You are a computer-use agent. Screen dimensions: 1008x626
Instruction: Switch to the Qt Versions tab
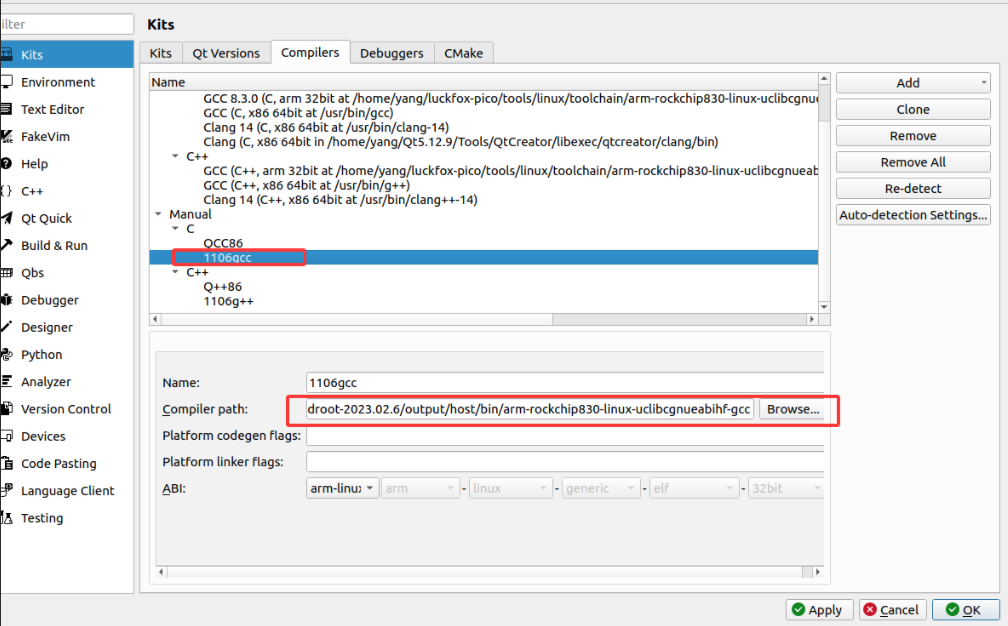point(226,53)
